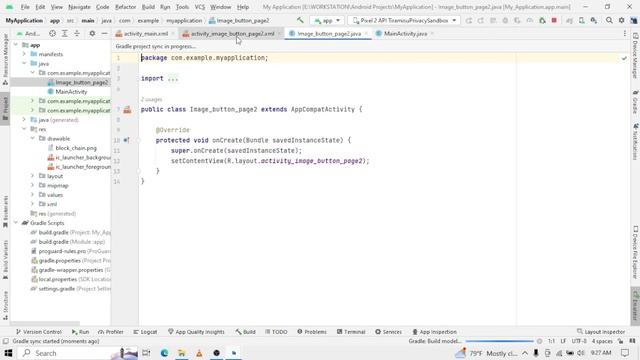Toggle the Structure side panel
640x360 pixels.
point(5,305)
